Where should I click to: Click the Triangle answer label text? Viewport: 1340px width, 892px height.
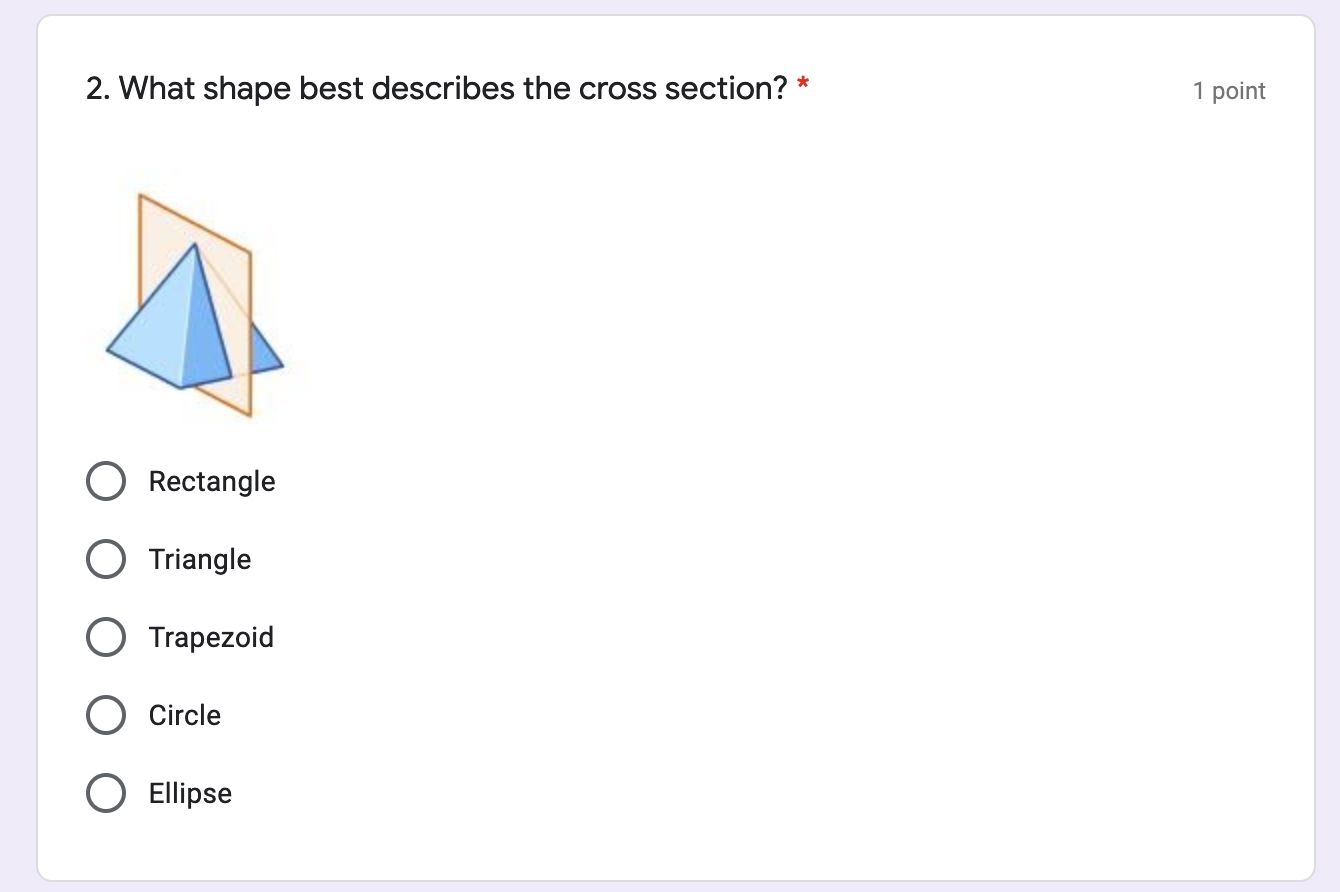200,559
